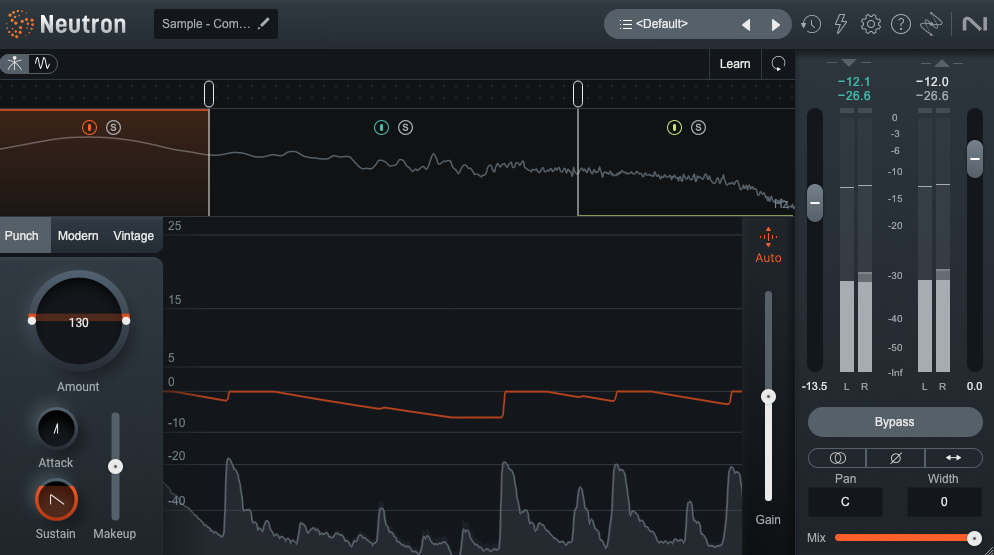This screenshot has width=994, height=555.
Task: Click the Pan value field showing C
Action: pyautogui.click(x=845, y=502)
